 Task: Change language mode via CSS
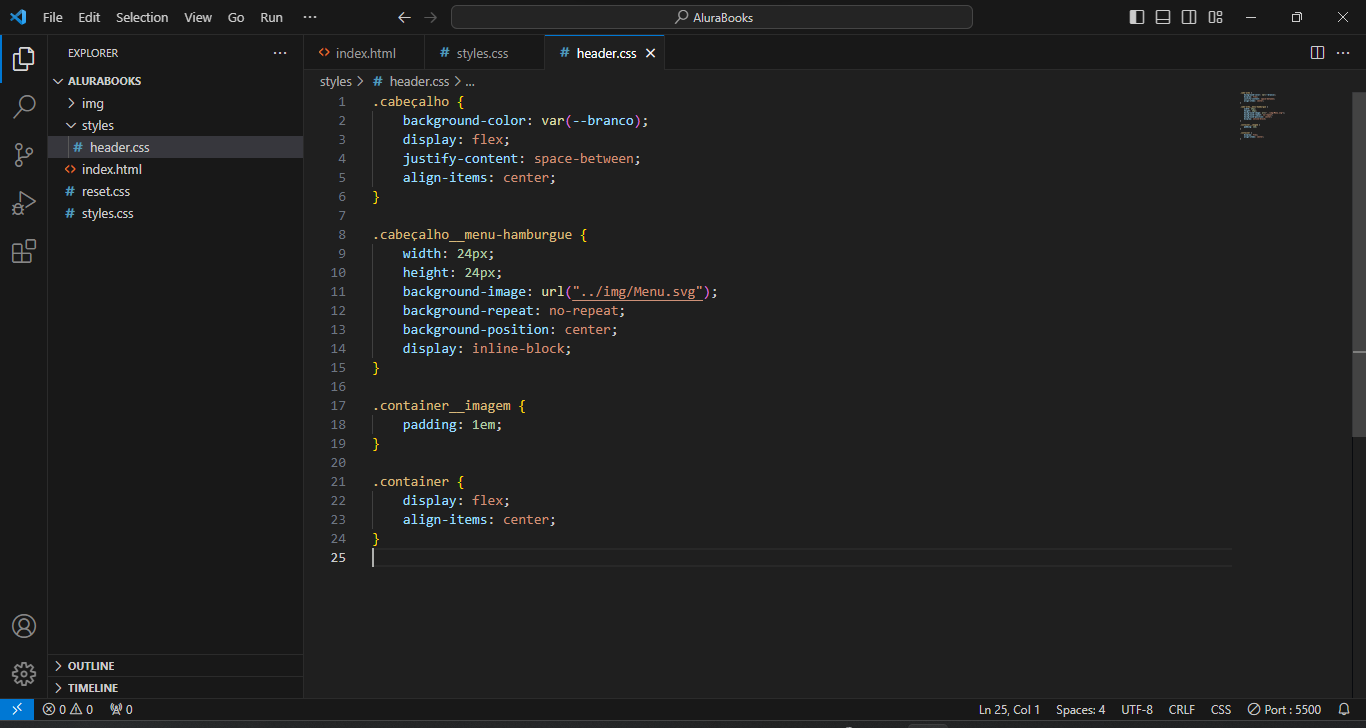click(x=1221, y=709)
